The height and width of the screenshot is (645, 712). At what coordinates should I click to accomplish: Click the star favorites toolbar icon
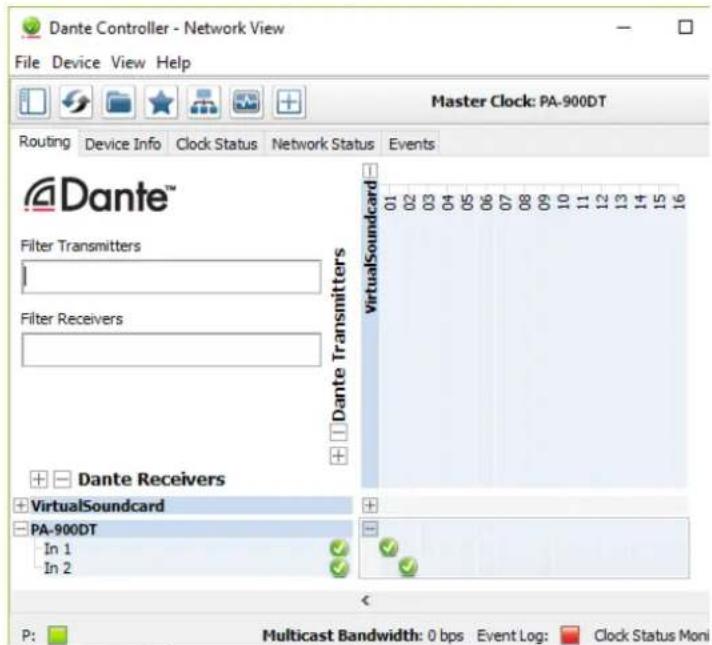tap(161, 101)
